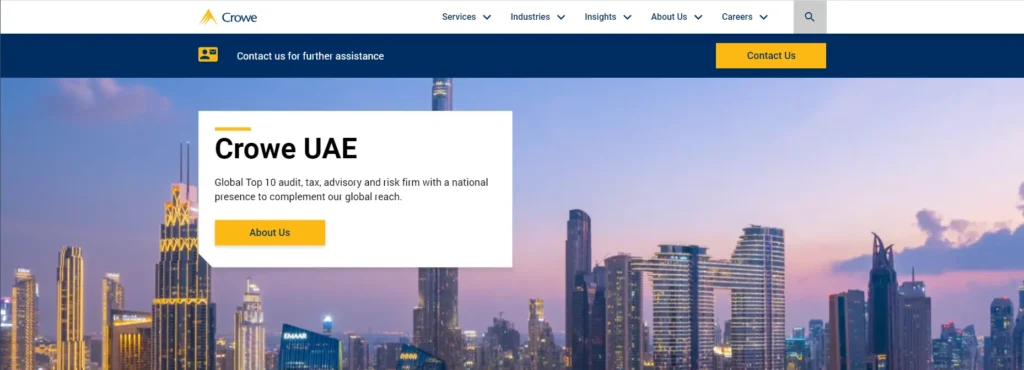This screenshot has height=370, width=1024.
Task: Click the Crowe yellow logo mark
Action: tap(208, 17)
